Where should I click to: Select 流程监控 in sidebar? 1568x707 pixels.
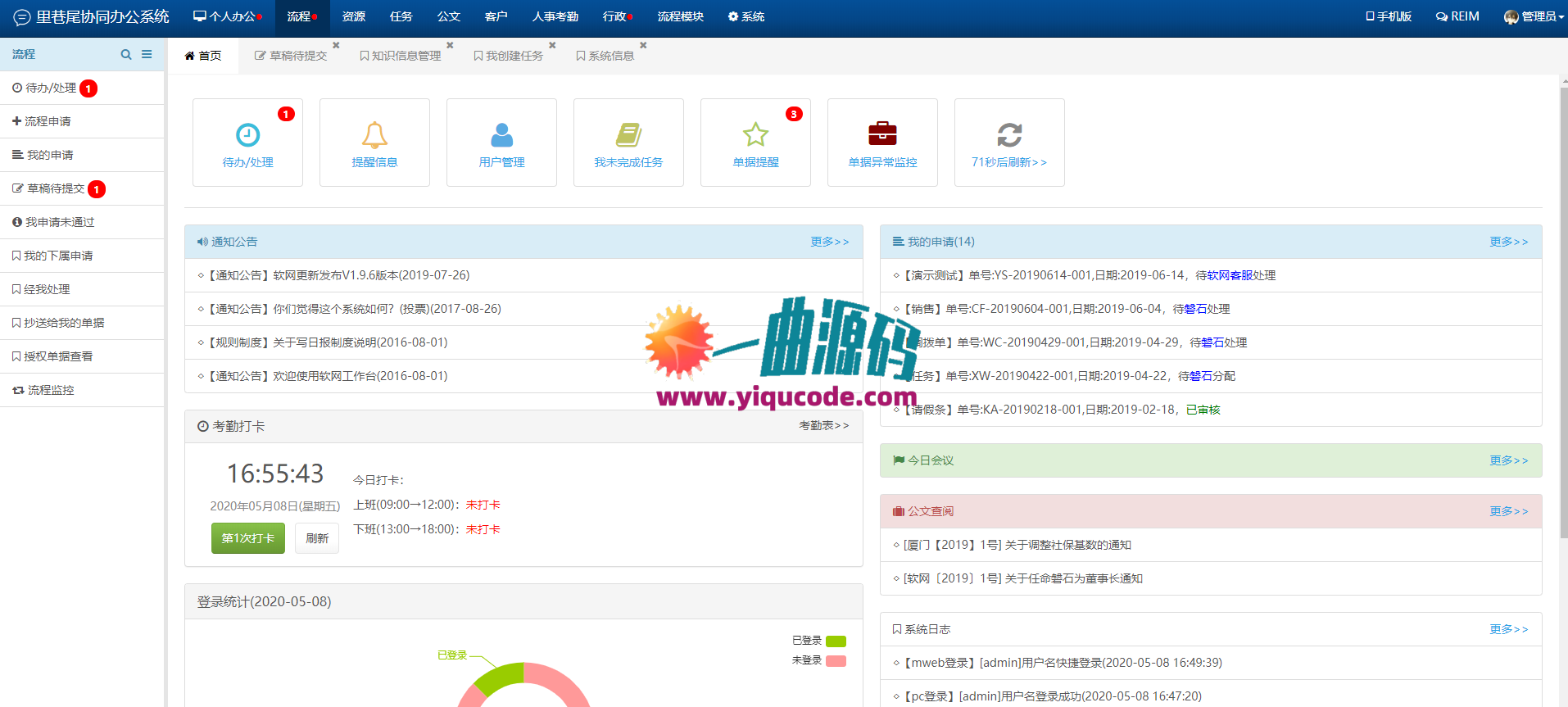(82, 390)
